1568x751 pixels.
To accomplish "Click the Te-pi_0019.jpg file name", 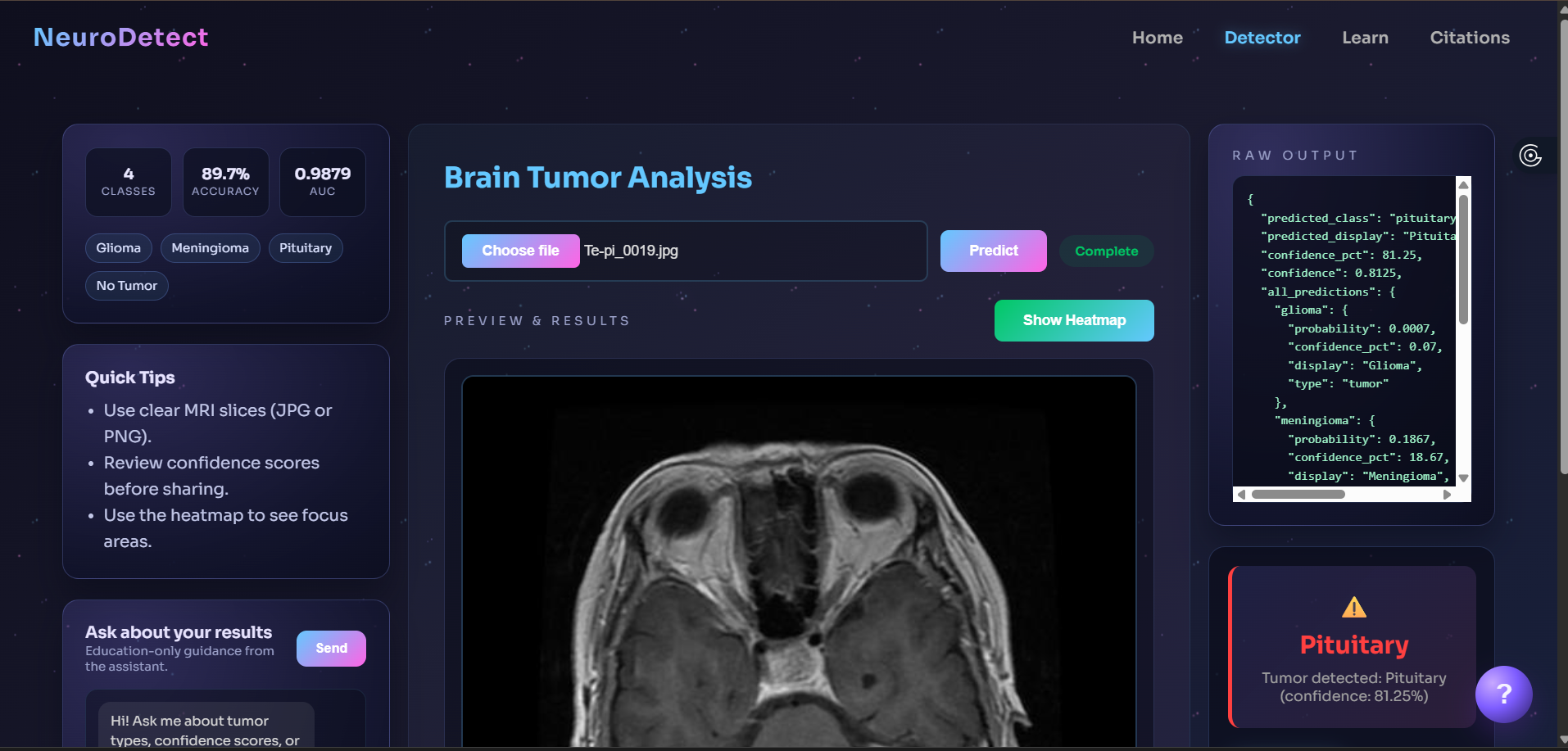I will pyautogui.click(x=631, y=251).
